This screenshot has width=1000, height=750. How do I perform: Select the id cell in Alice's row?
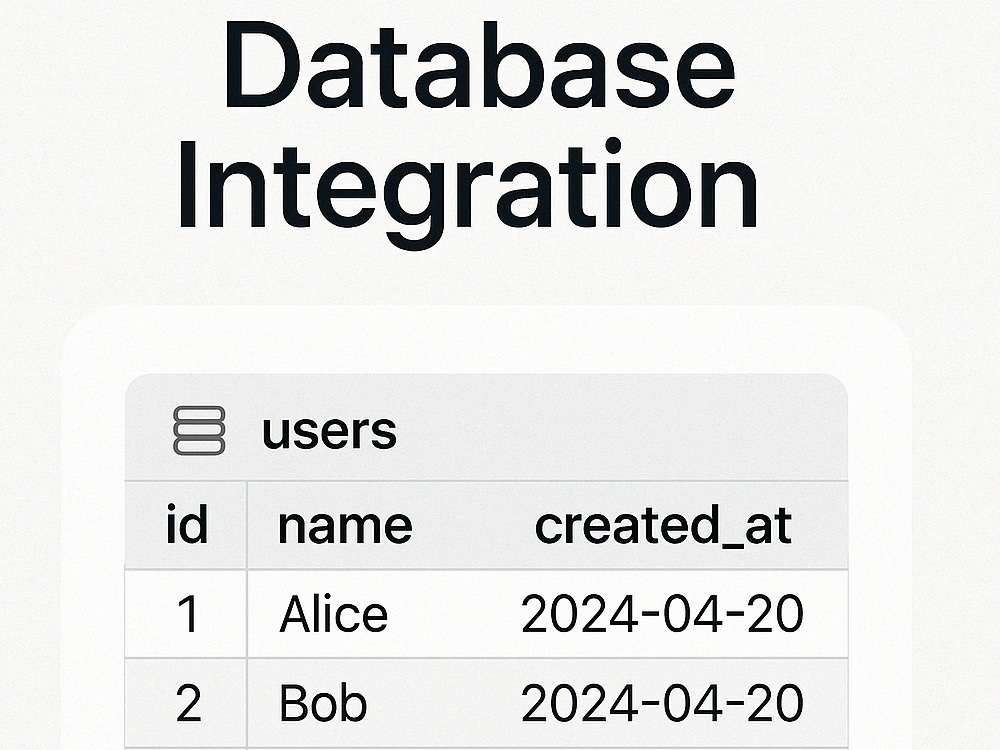point(188,614)
